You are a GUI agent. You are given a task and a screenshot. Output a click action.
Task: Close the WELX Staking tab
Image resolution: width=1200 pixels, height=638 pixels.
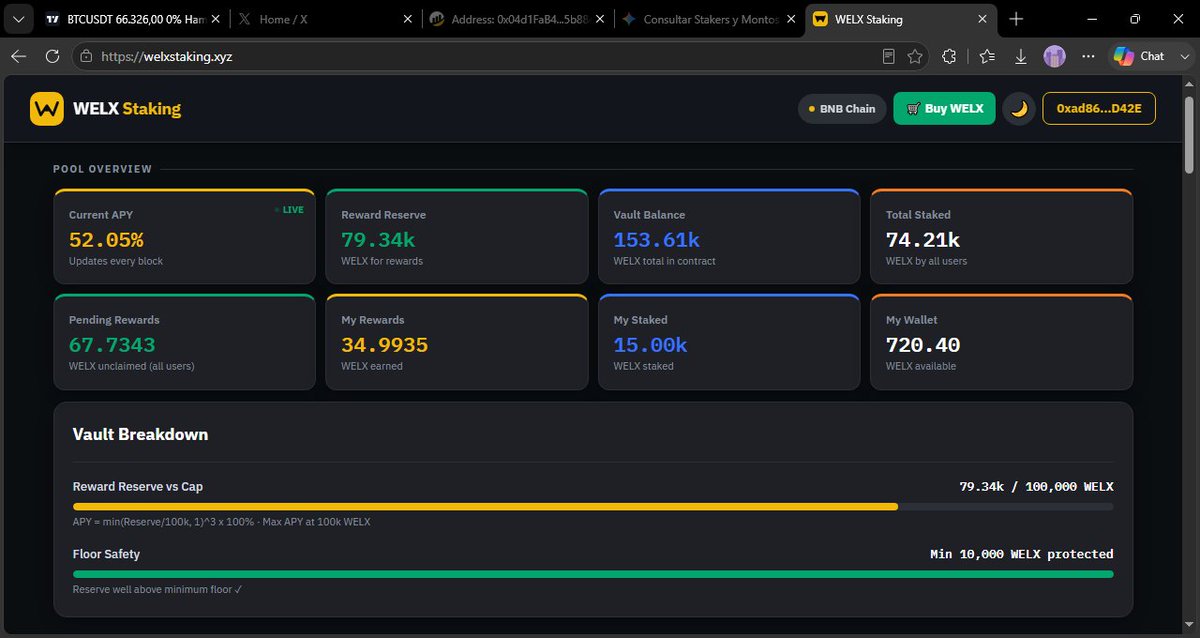click(x=982, y=19)
